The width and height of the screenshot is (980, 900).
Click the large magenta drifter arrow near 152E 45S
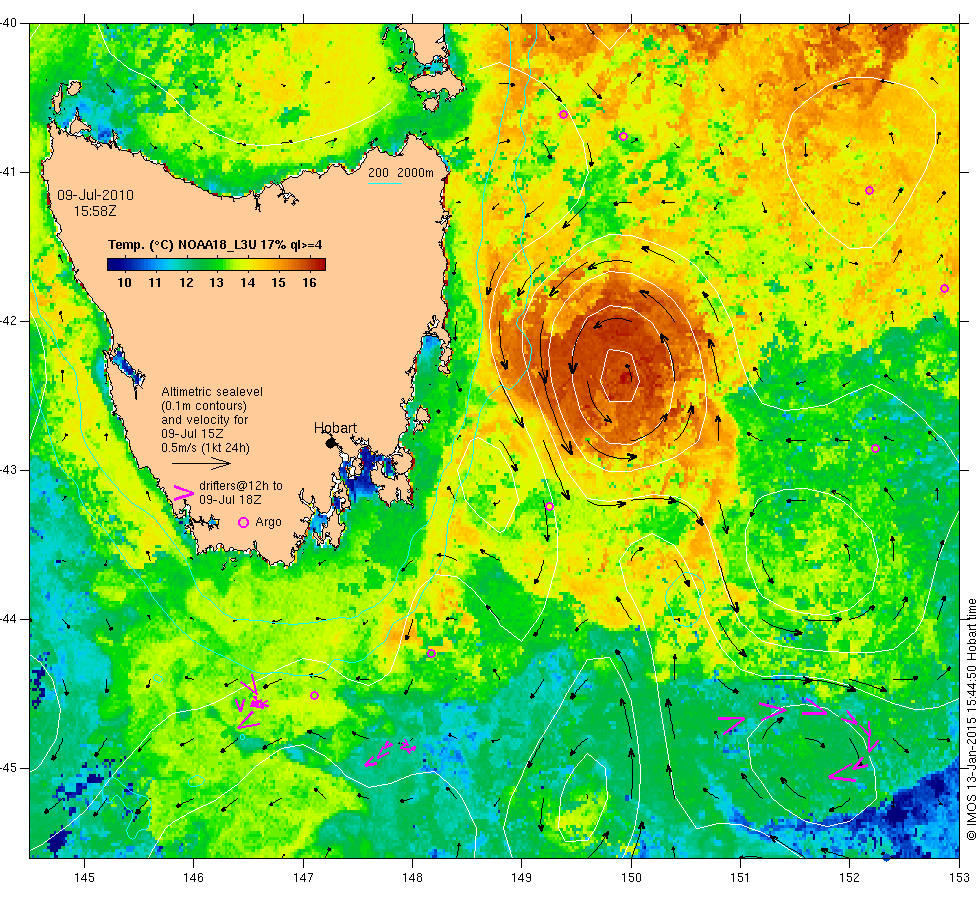(844, 772)
